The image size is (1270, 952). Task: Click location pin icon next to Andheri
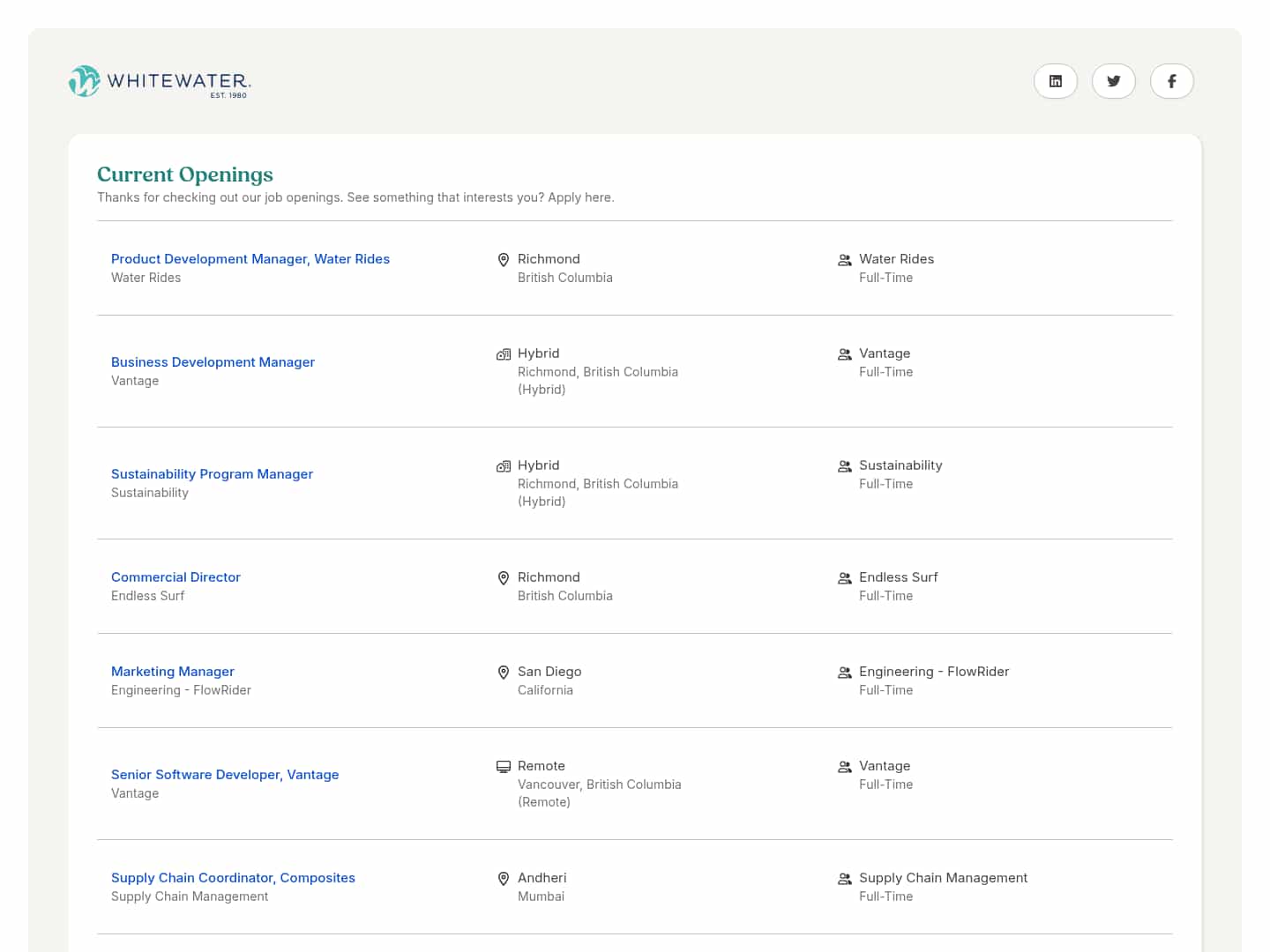pyautogui.click(x=504, y=879)
